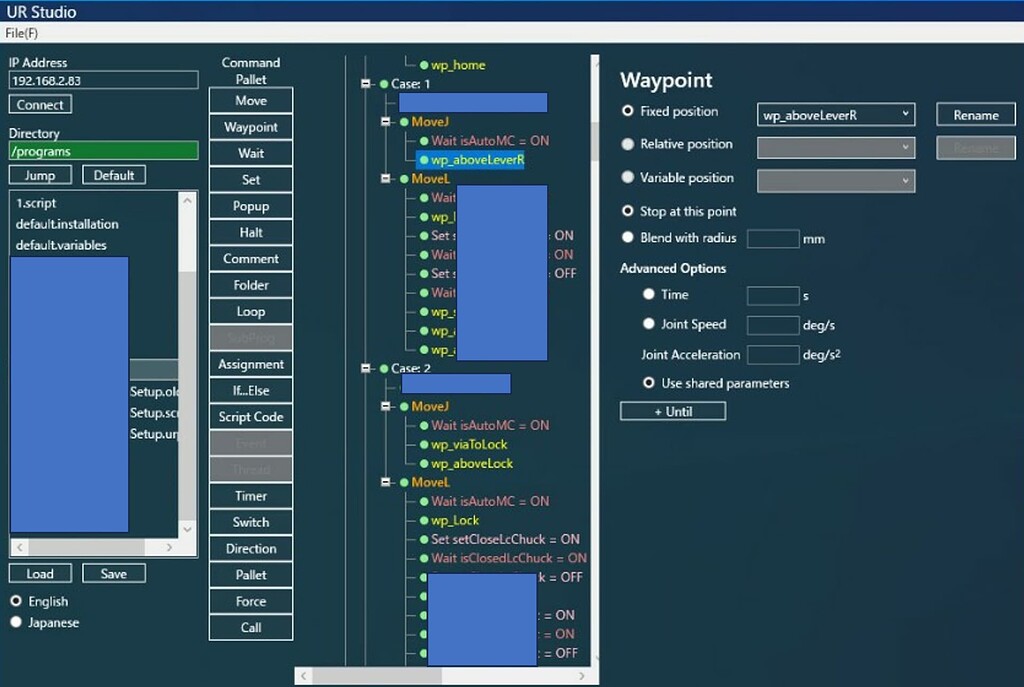The height and width of the screenshot is (687, 1024).
Task: Click the Default directory button
Action: 114,175
